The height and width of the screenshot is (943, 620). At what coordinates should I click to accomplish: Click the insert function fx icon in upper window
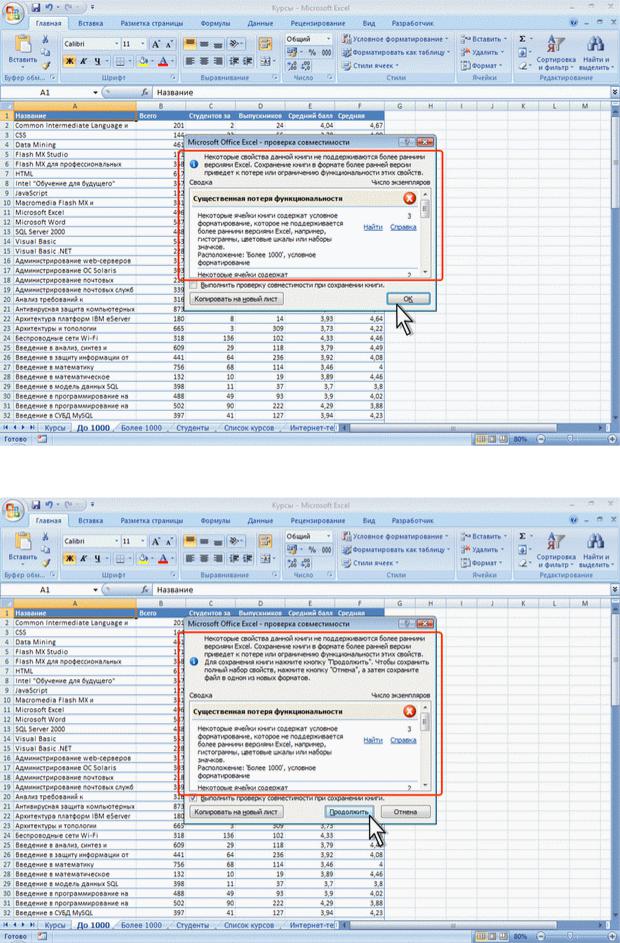point(145,93)
